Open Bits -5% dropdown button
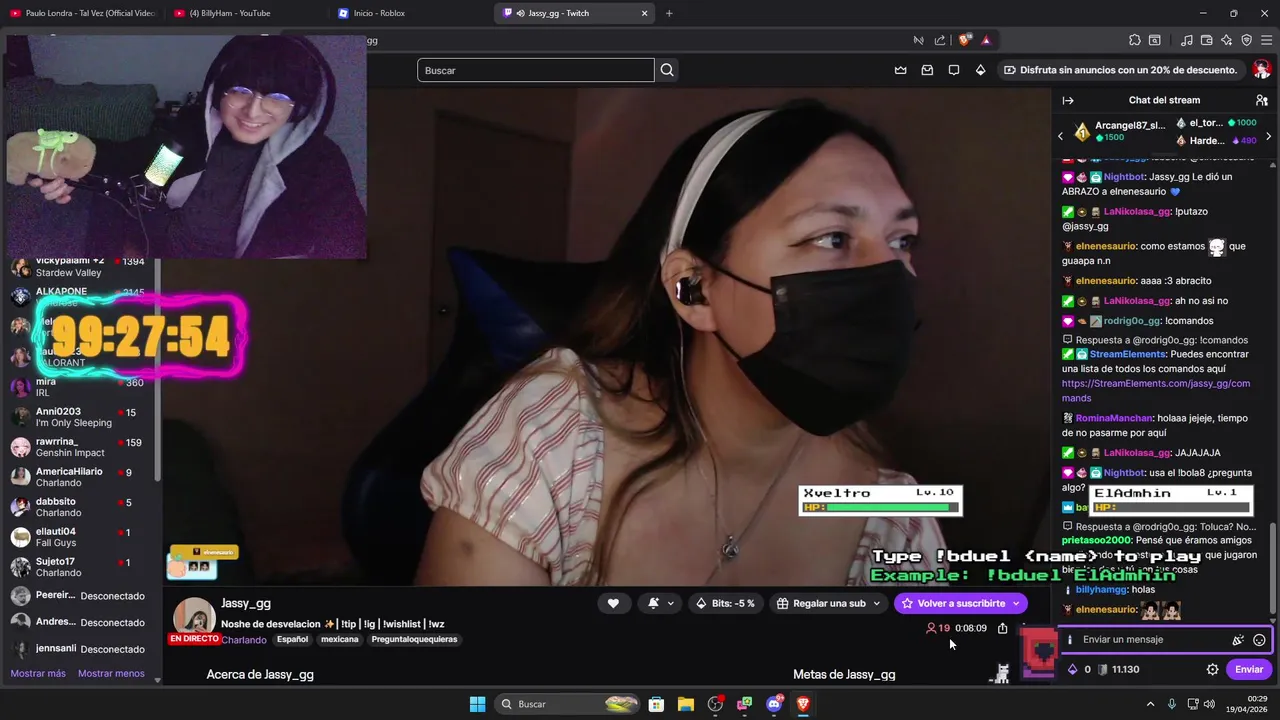The width and height of the screenshot is (1280, 720). (725, 603)
